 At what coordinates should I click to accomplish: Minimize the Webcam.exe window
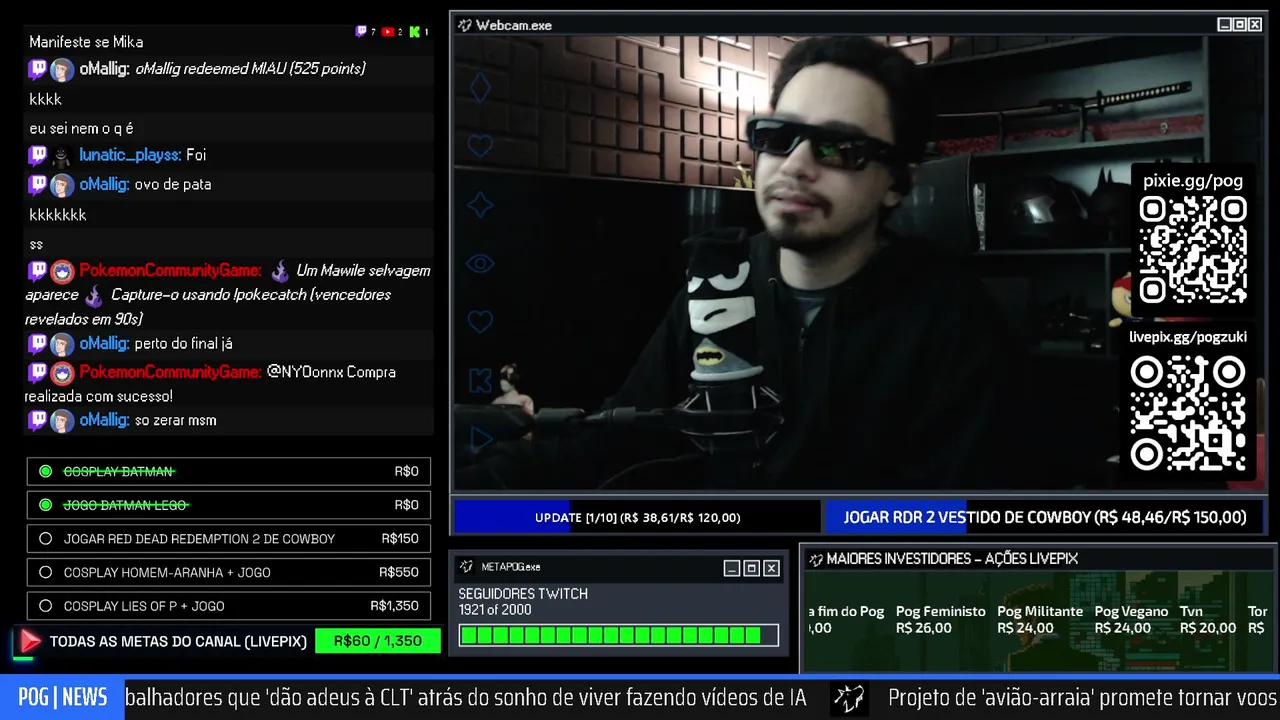coord(1224,25)
